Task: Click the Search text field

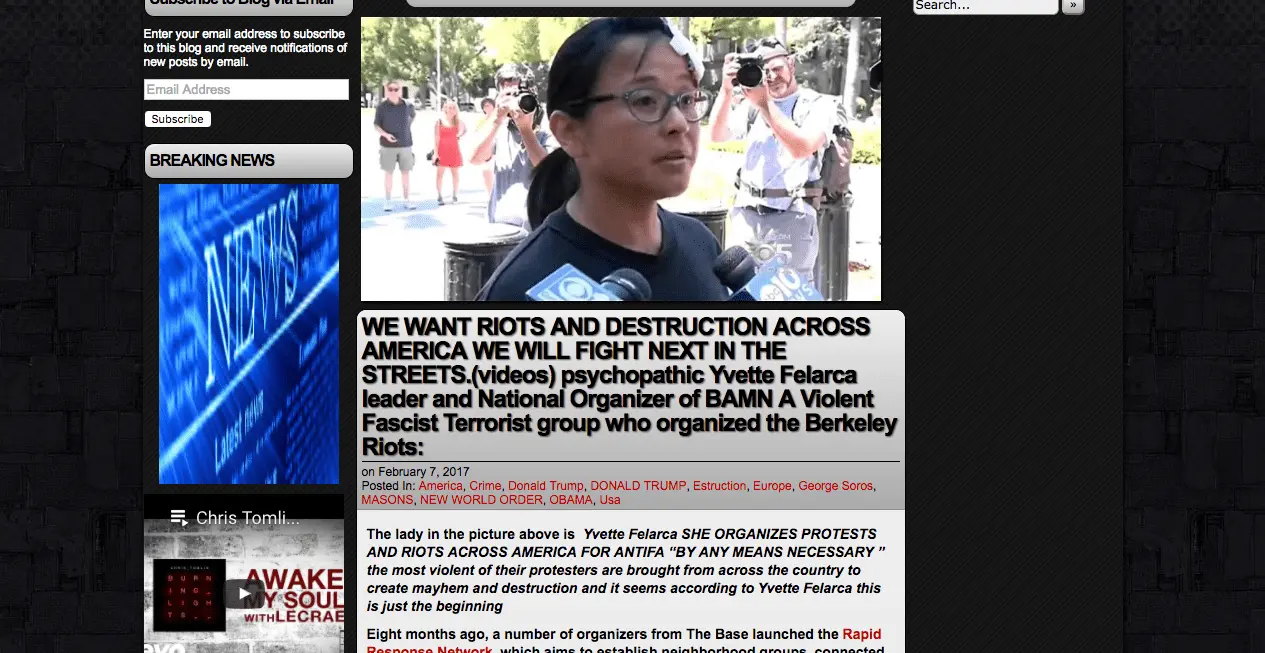Action: (984, 6)
